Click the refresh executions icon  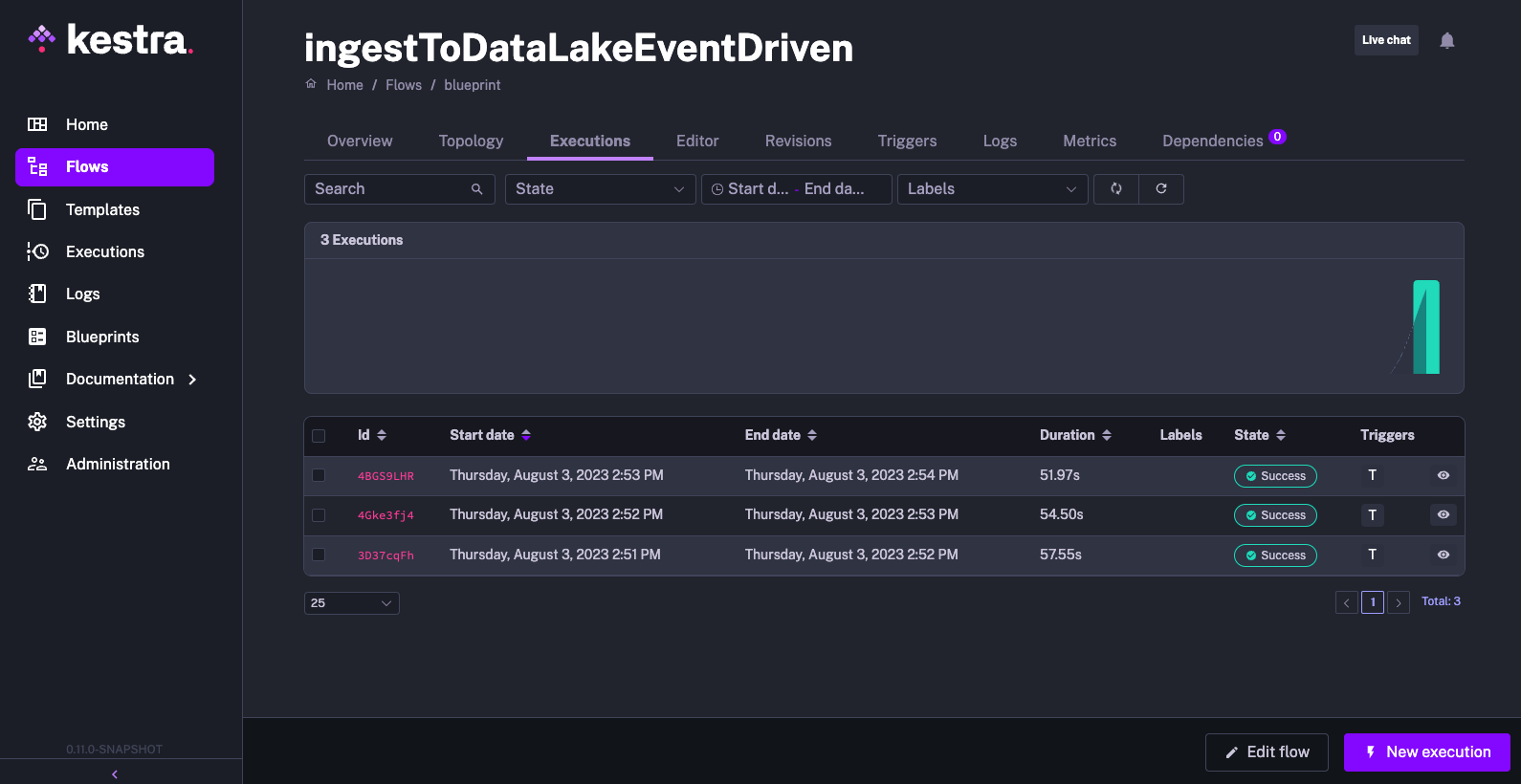1160,189
